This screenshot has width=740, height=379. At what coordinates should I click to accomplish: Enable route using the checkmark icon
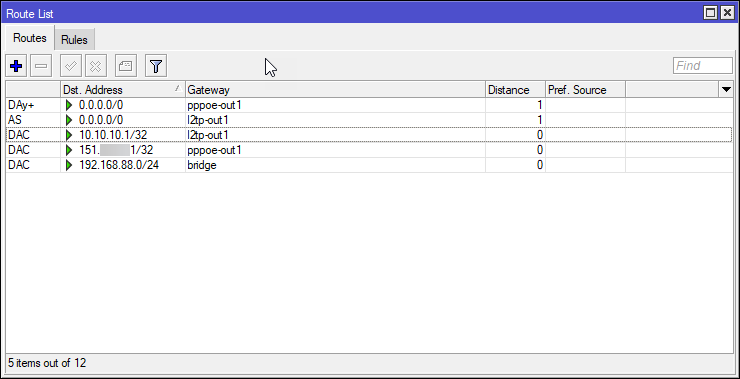[x=71, y=66]
